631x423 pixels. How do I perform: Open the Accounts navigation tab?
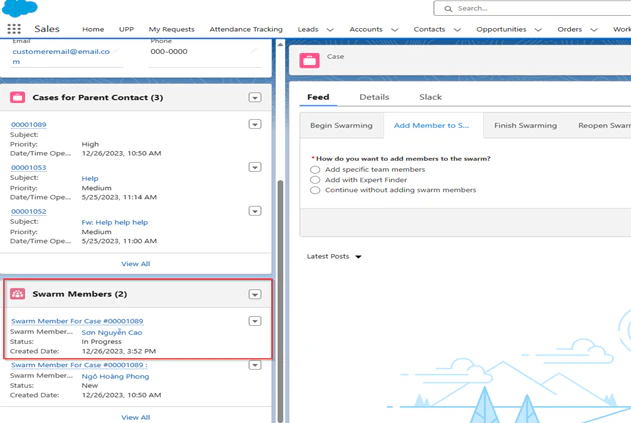(x=366, y=29)
